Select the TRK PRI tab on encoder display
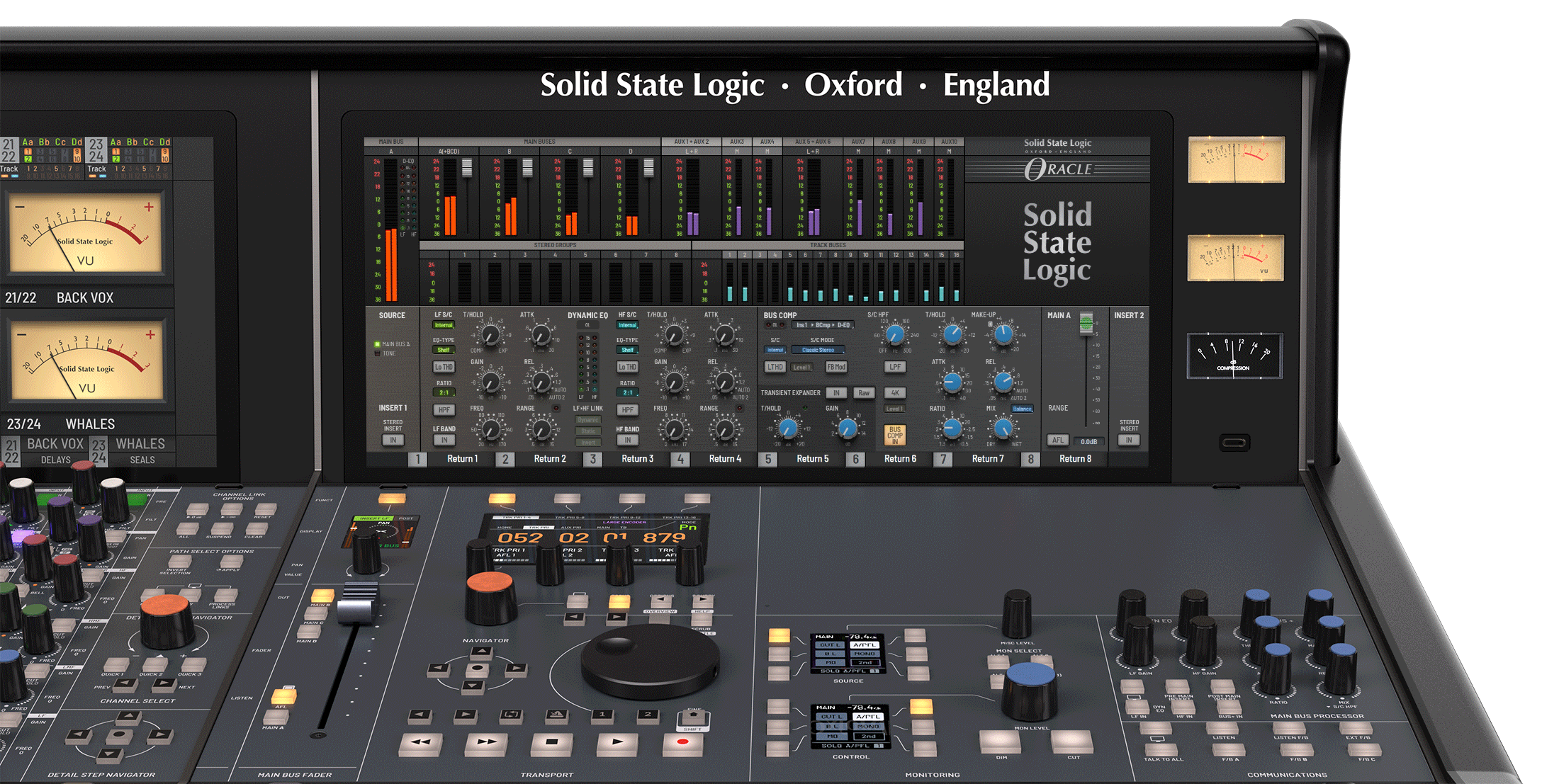The width and height of the screenshot is (1559, 784). point(539,527)
